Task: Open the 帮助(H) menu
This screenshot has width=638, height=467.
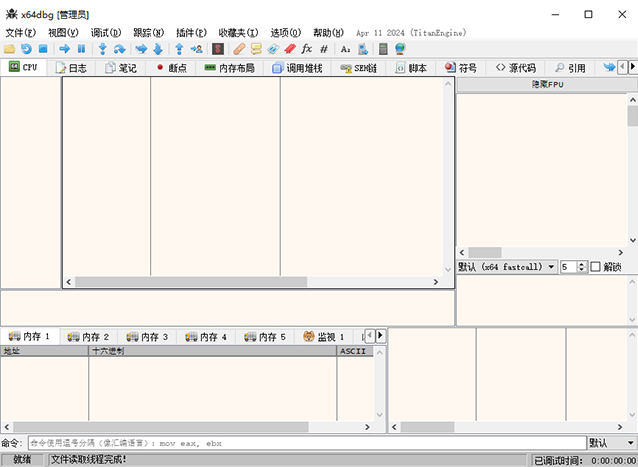Action: coord(328,33)
